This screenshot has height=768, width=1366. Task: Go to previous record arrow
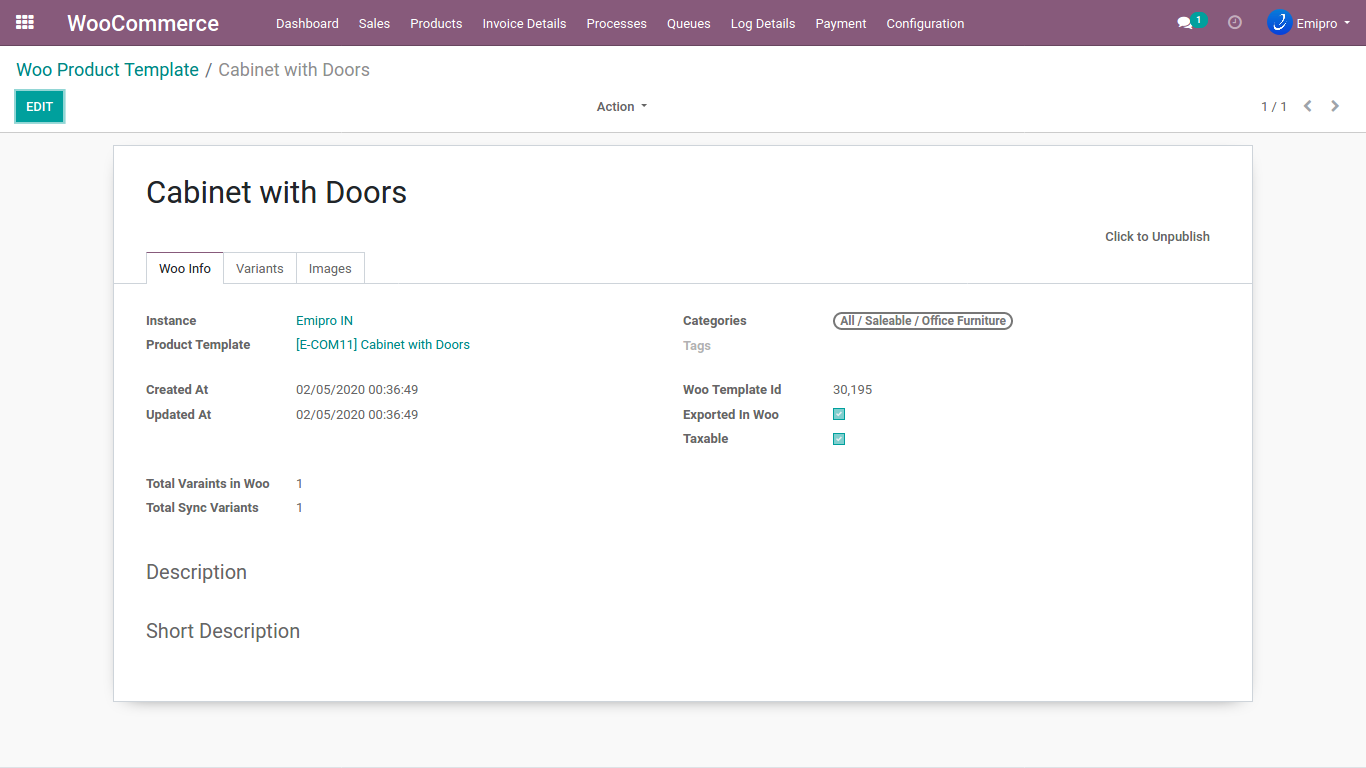1307,106
